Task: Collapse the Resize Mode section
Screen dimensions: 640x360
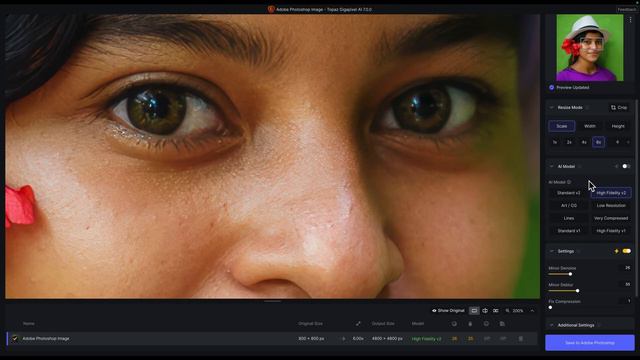Action: click(551, 108)
